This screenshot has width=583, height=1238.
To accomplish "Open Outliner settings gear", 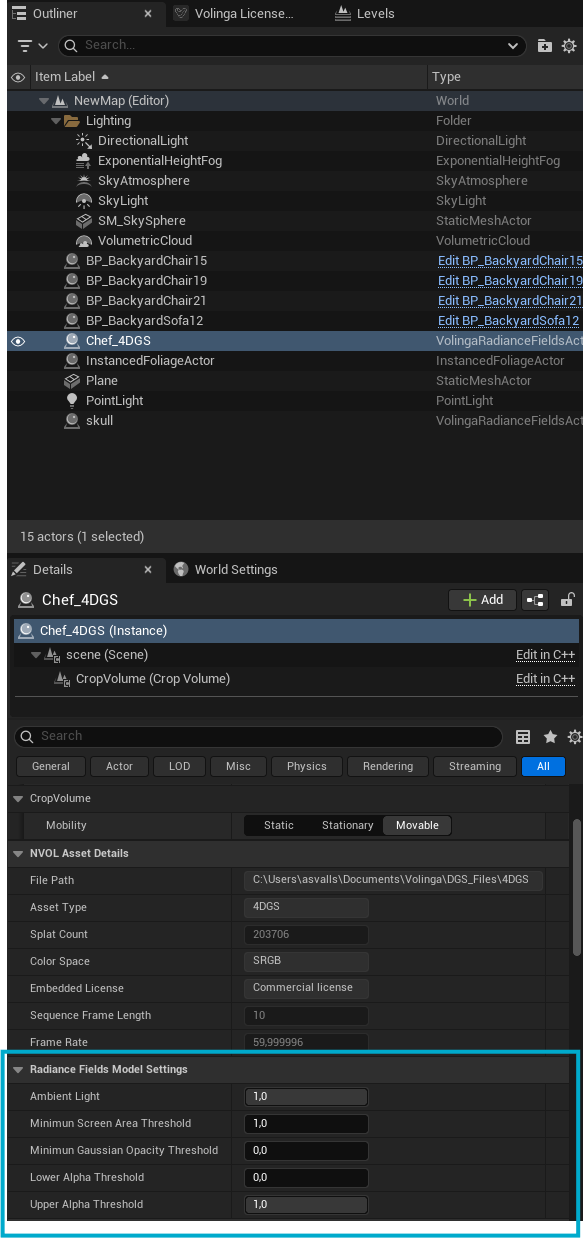I will pos(569,46).
